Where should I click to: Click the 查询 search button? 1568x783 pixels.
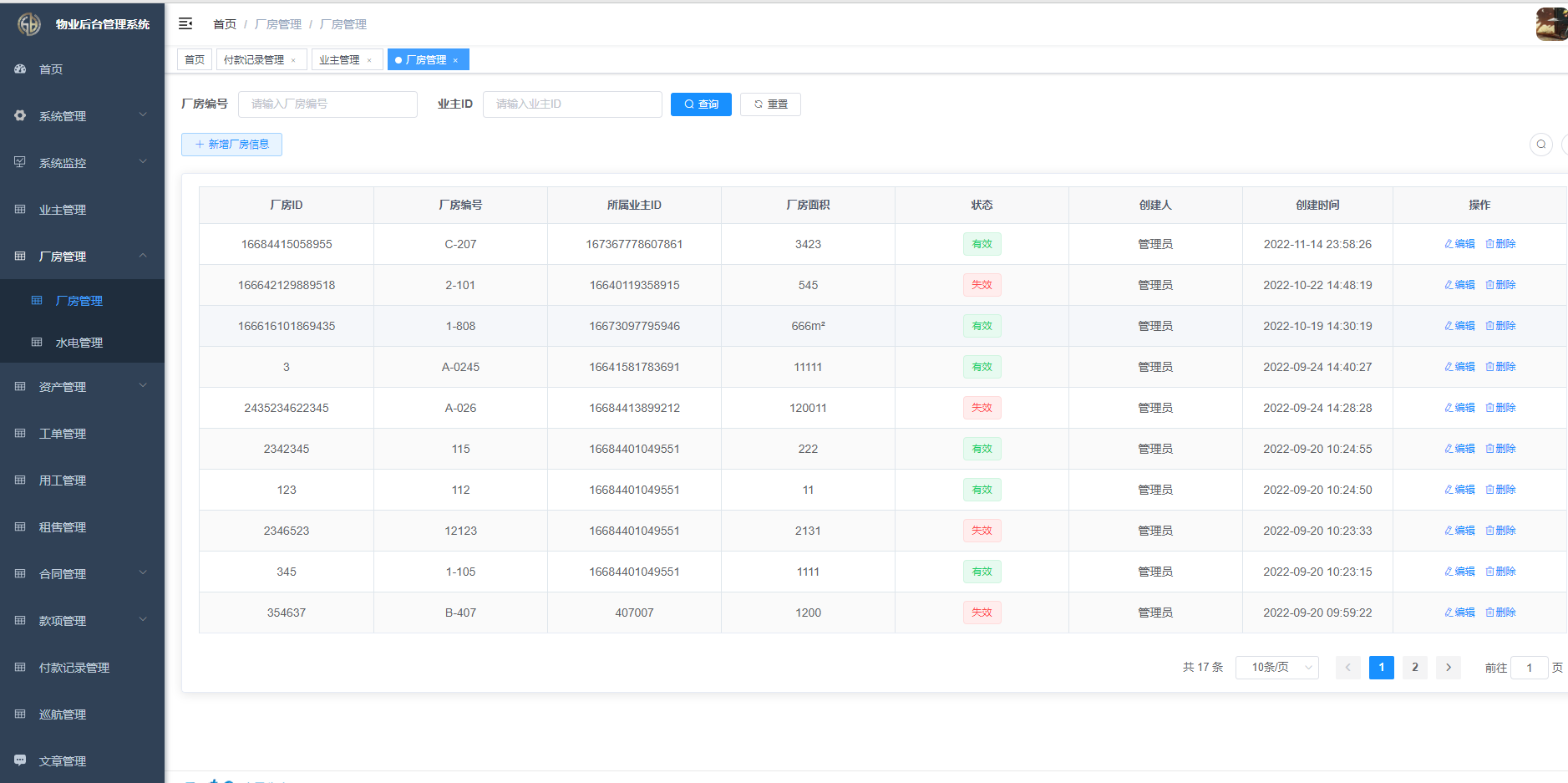pyautogui.click(x=701, y=104)
